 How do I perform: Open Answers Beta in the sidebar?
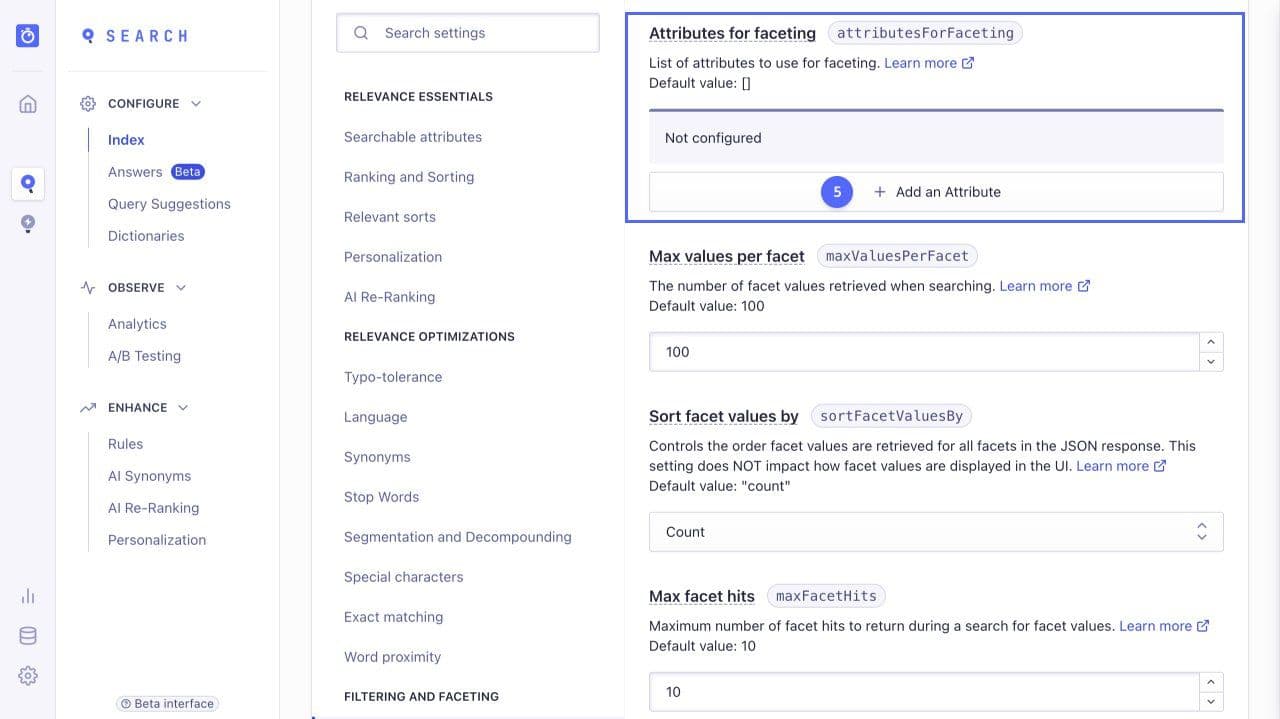point(156,172)
